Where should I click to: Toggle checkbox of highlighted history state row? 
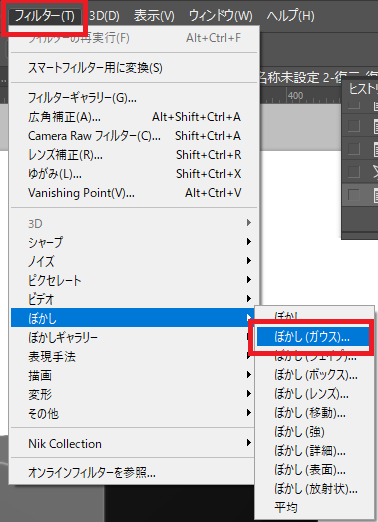[x=354, y=195]
